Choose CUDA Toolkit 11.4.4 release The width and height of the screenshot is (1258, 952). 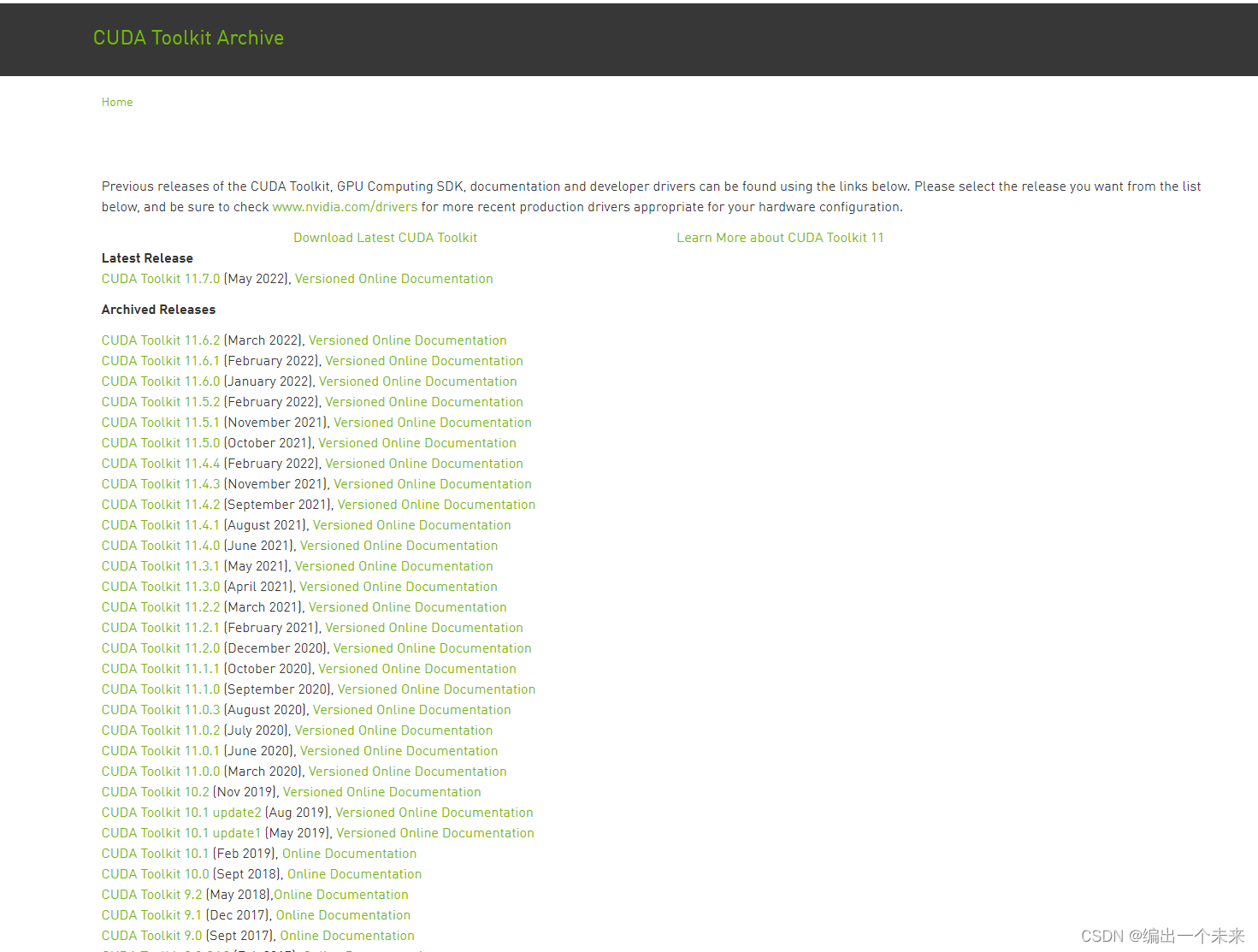(x=161, y=464)
